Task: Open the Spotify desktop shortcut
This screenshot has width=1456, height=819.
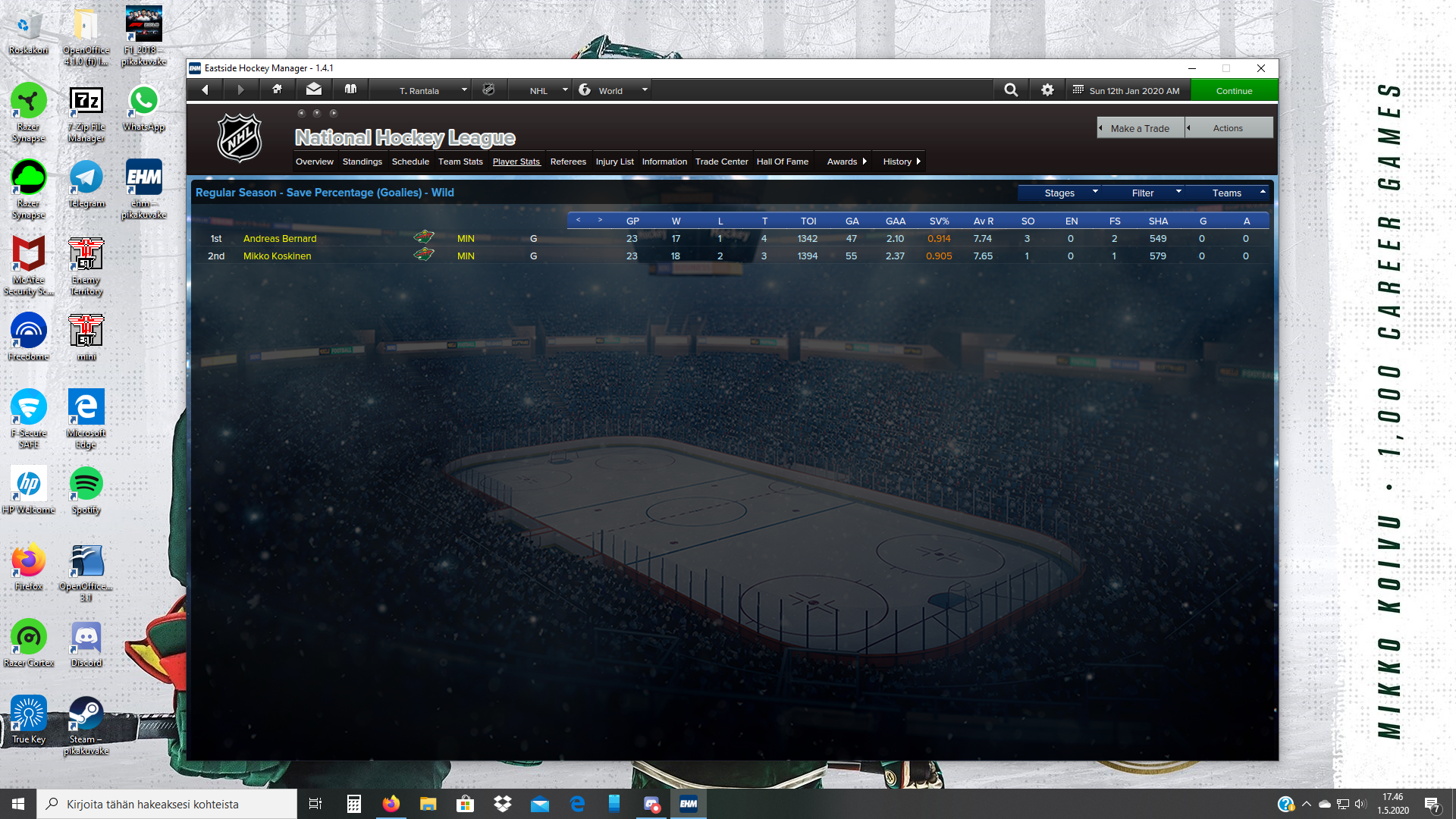Action: [86, 490]
